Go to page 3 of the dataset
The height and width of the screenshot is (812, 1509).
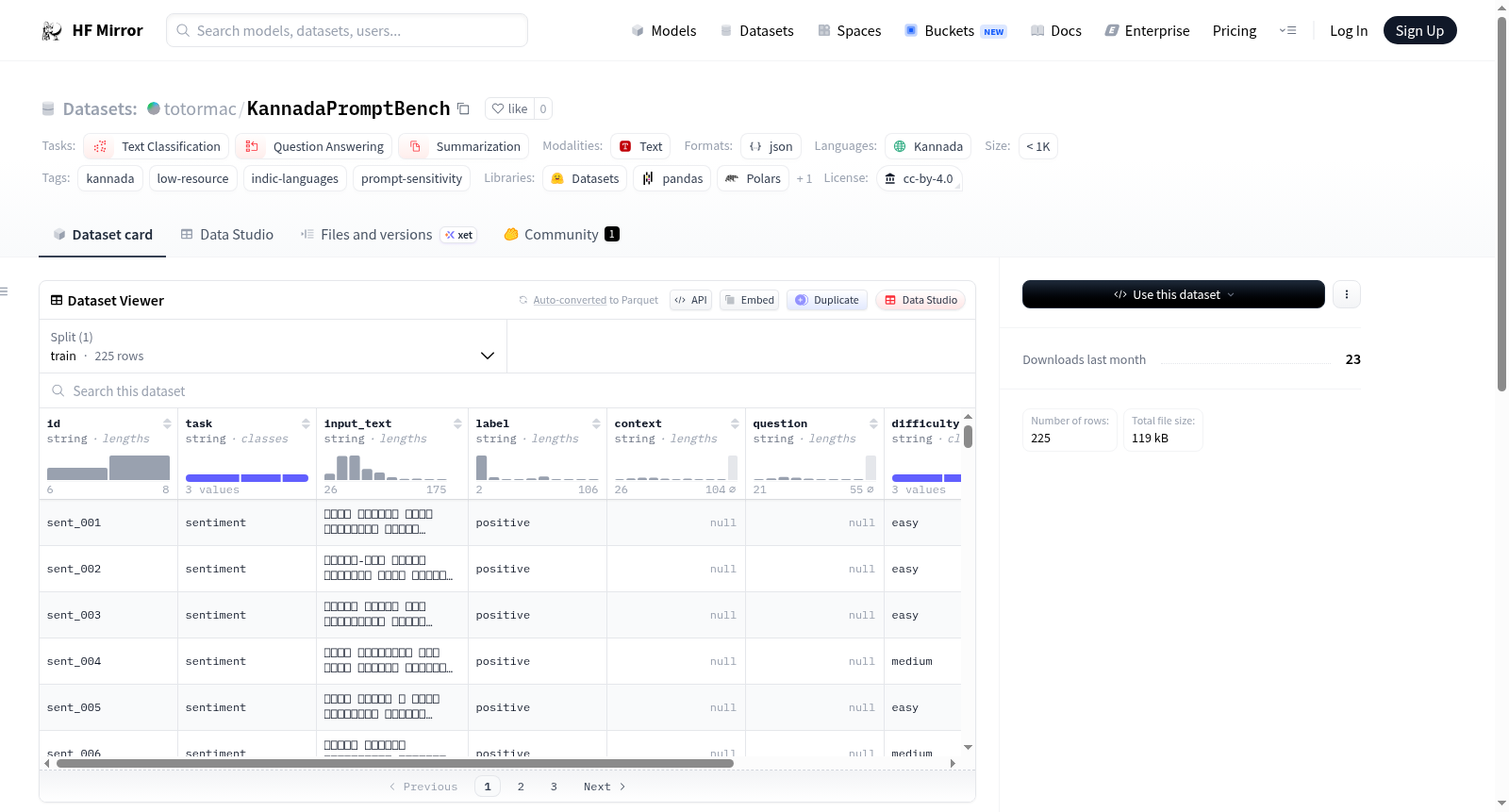[x=554, y=787]
